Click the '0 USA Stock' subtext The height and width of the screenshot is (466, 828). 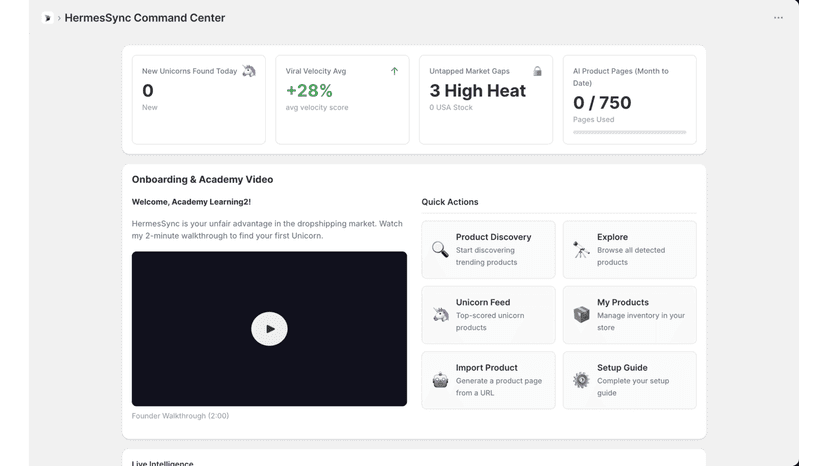pos(451,107)
